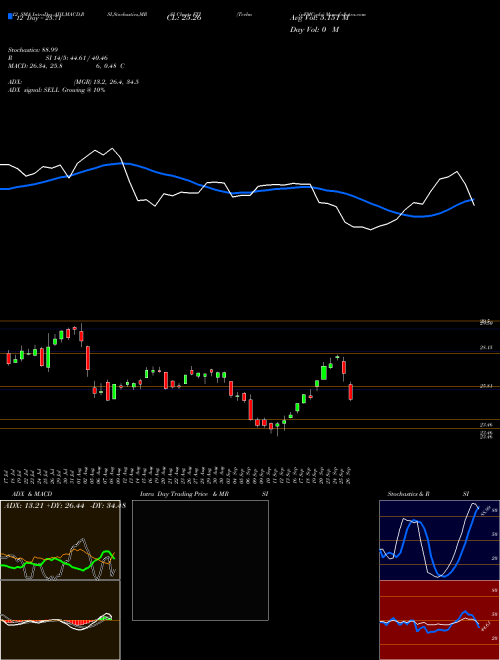Click the 25.01 price axis label
This screenshot has width=500, height=660.
(x=486, y=386)
